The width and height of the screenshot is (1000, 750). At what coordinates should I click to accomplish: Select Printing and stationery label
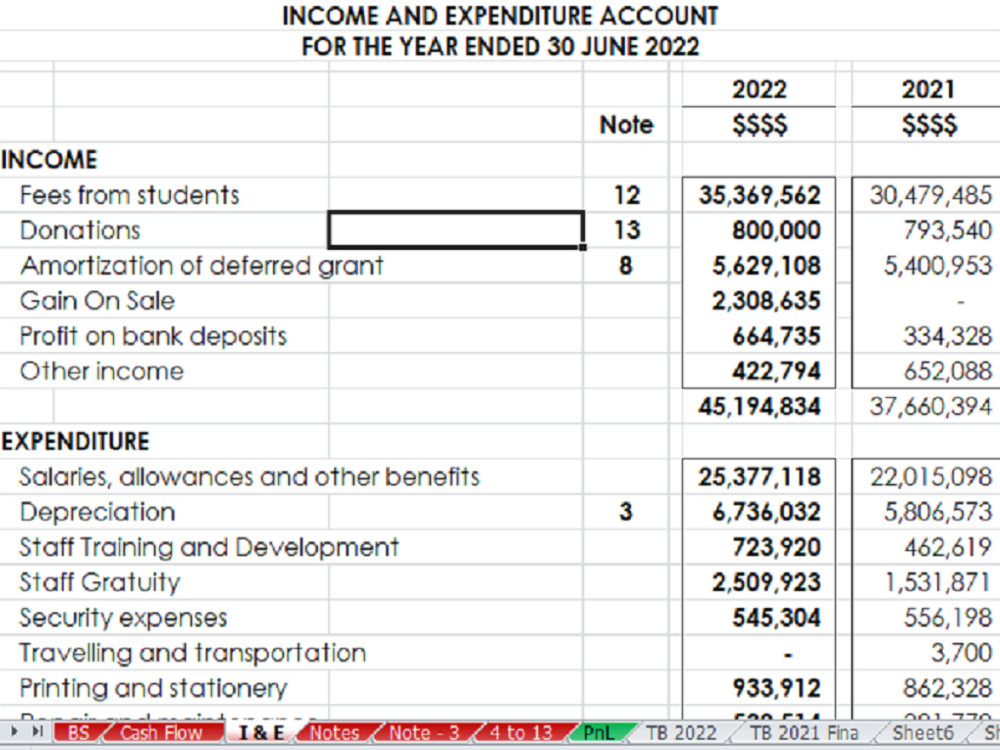153,688
